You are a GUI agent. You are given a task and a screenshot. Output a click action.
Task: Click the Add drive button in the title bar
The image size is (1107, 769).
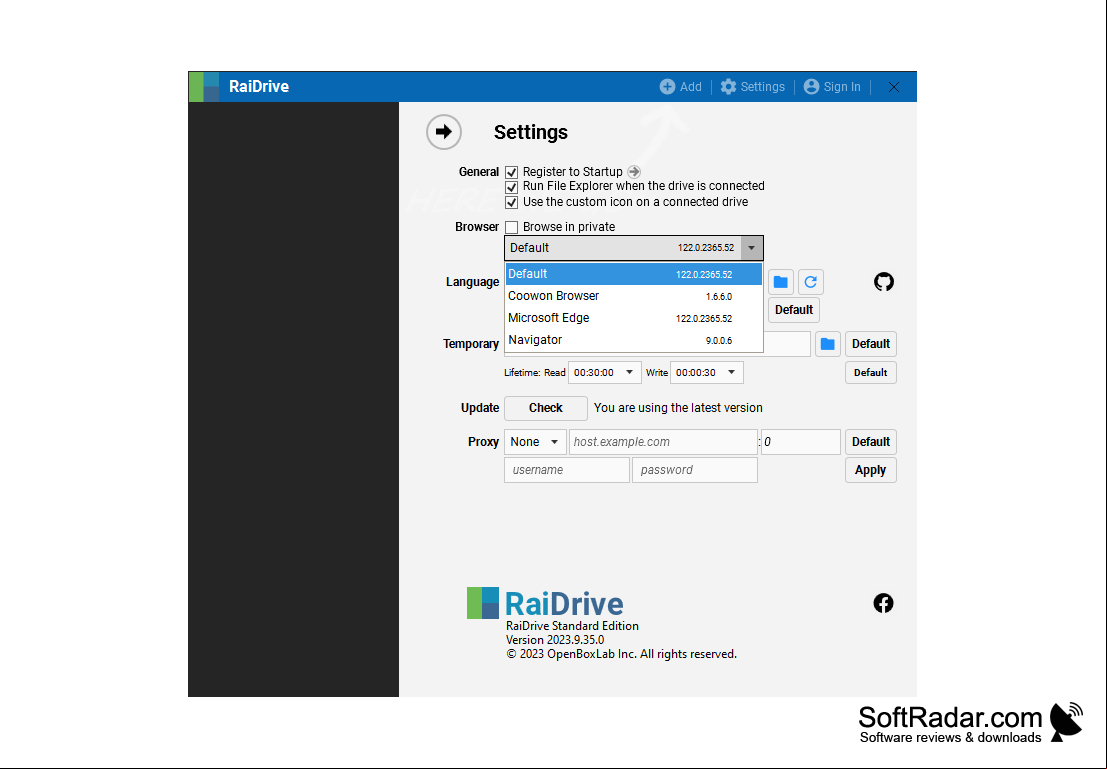(681, 87)
